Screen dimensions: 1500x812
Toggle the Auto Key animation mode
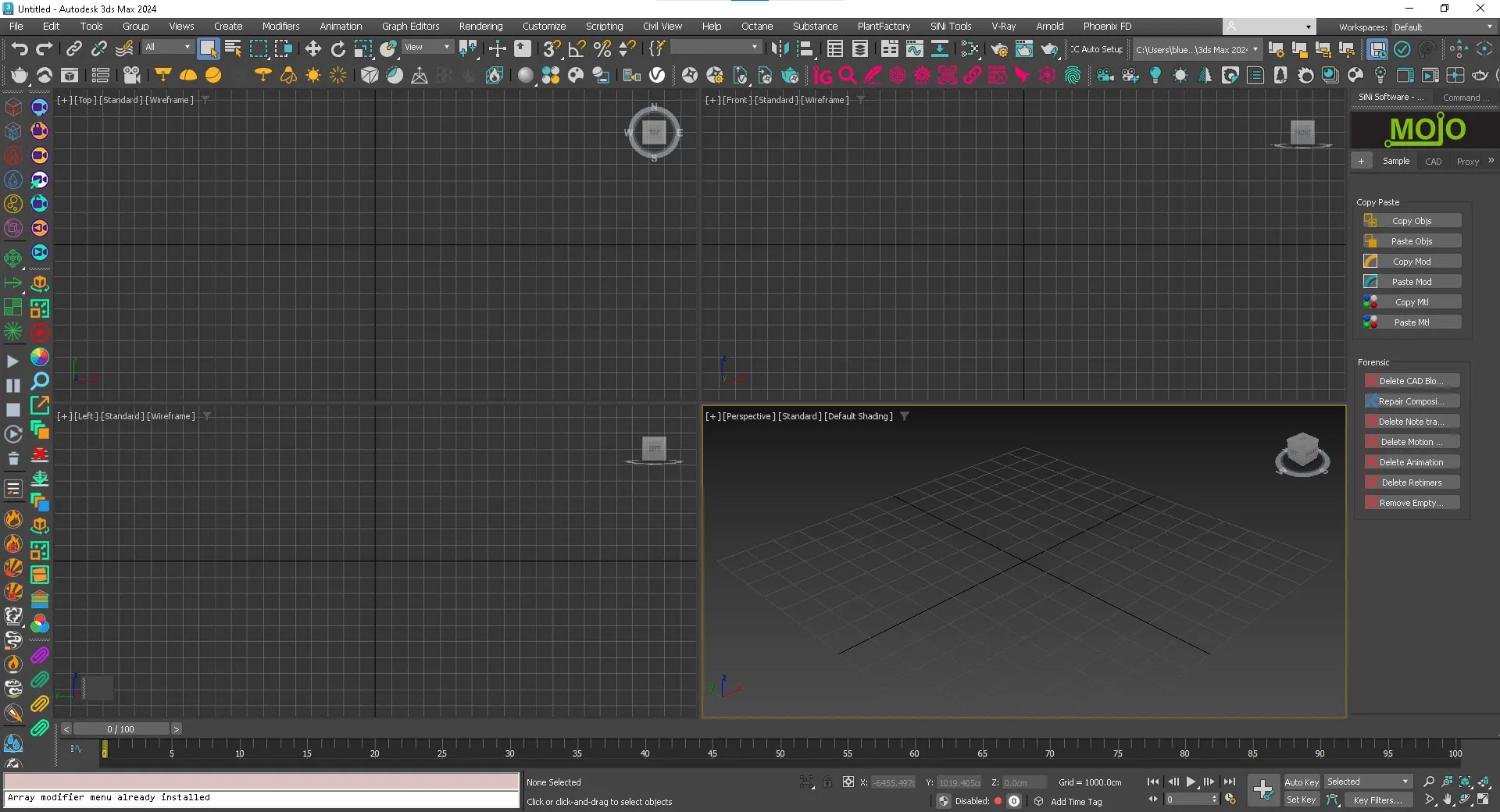[x=1302, y=782]
